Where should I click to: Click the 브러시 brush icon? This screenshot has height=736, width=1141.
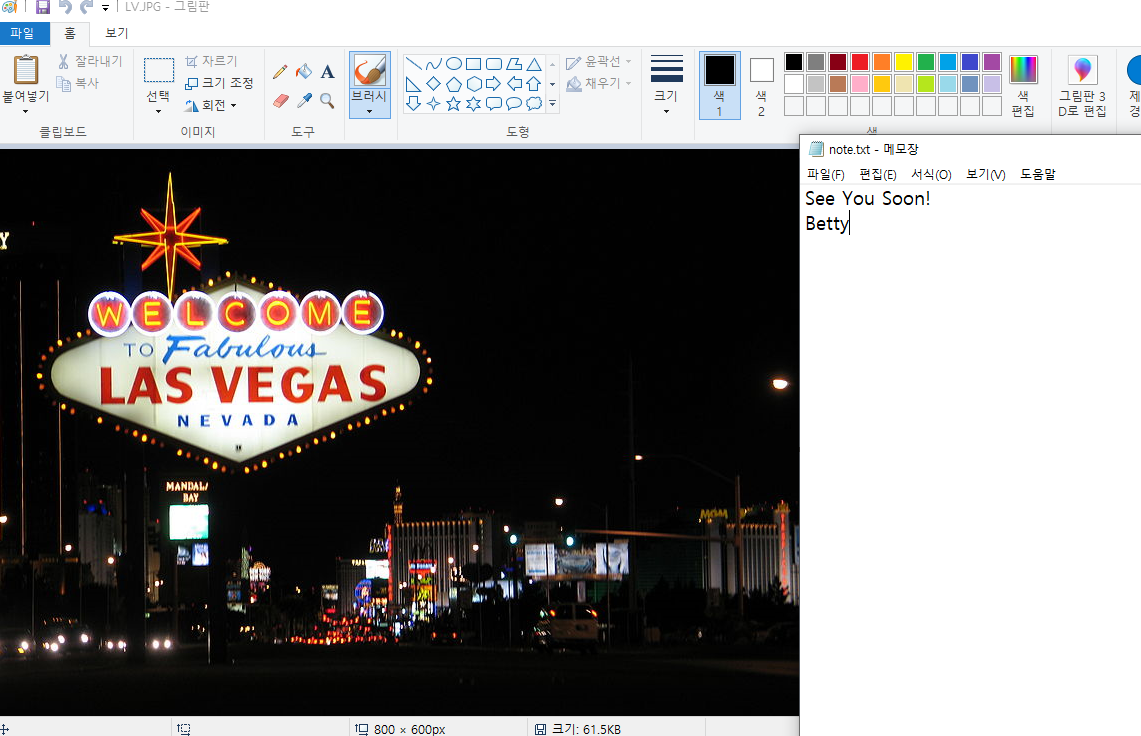(x=370, y=71)
